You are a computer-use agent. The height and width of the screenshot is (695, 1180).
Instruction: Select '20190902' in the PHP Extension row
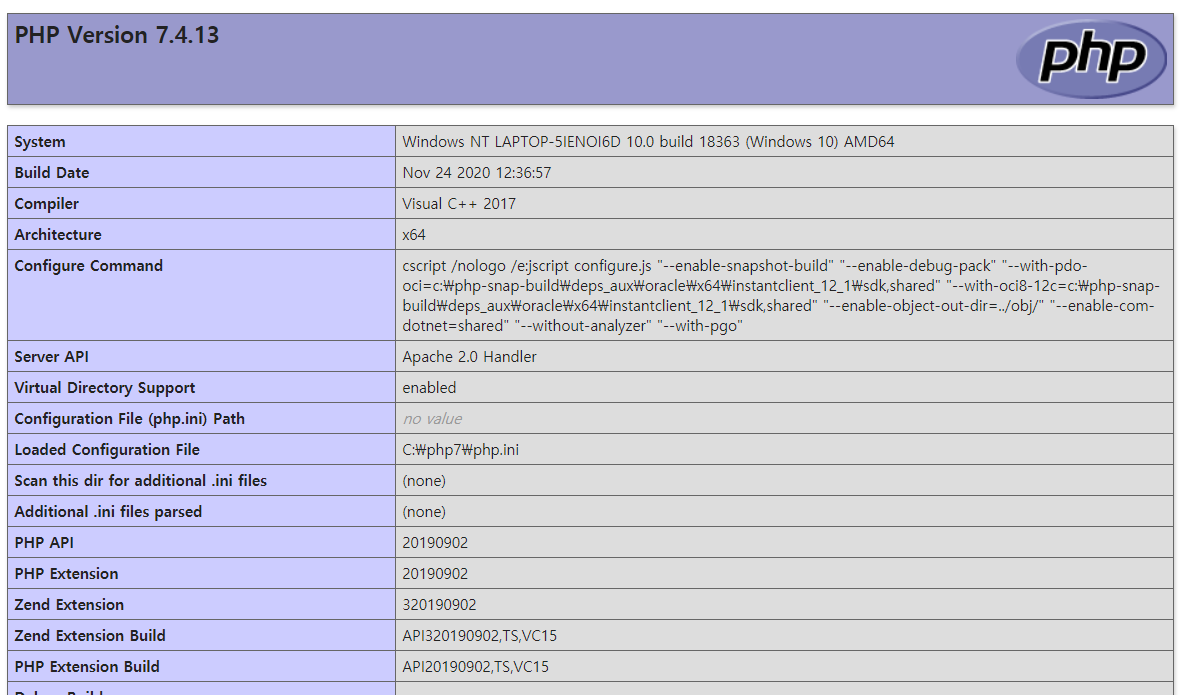[x=435, y=573]
